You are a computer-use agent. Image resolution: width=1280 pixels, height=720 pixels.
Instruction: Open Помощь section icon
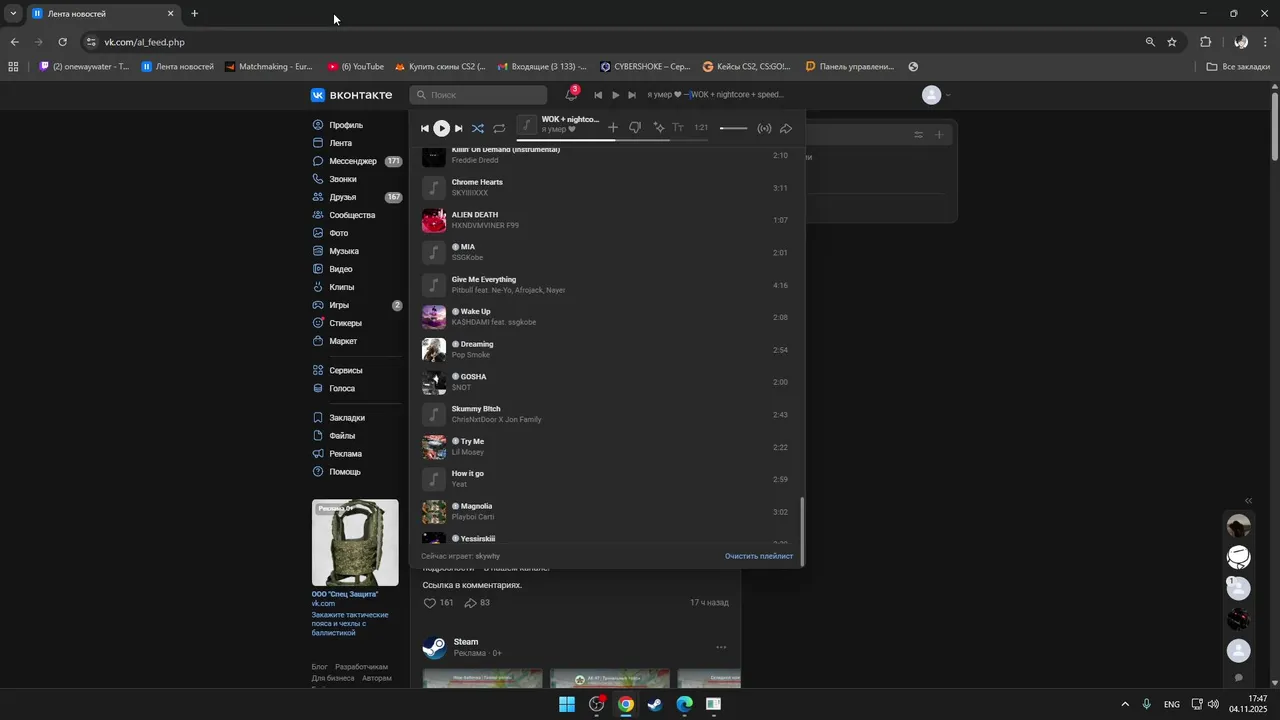(318, 471)
